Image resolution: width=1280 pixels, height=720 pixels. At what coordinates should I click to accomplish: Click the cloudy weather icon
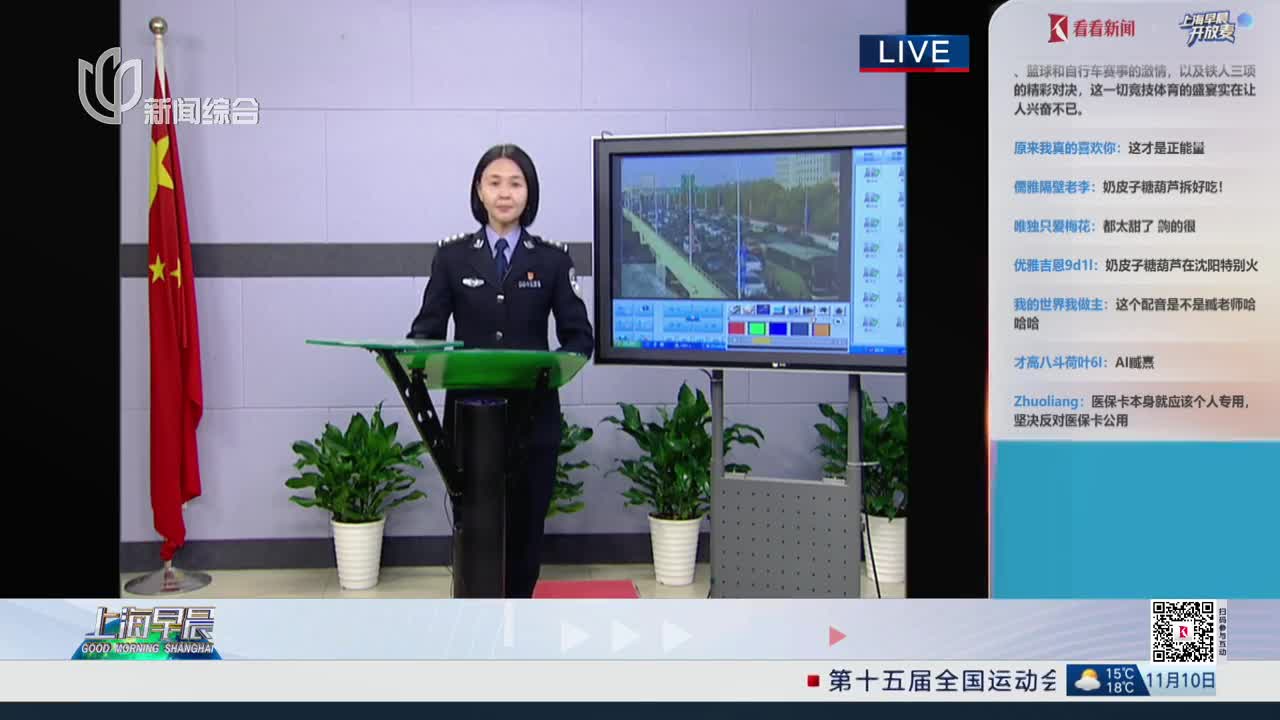point(1087,681)
